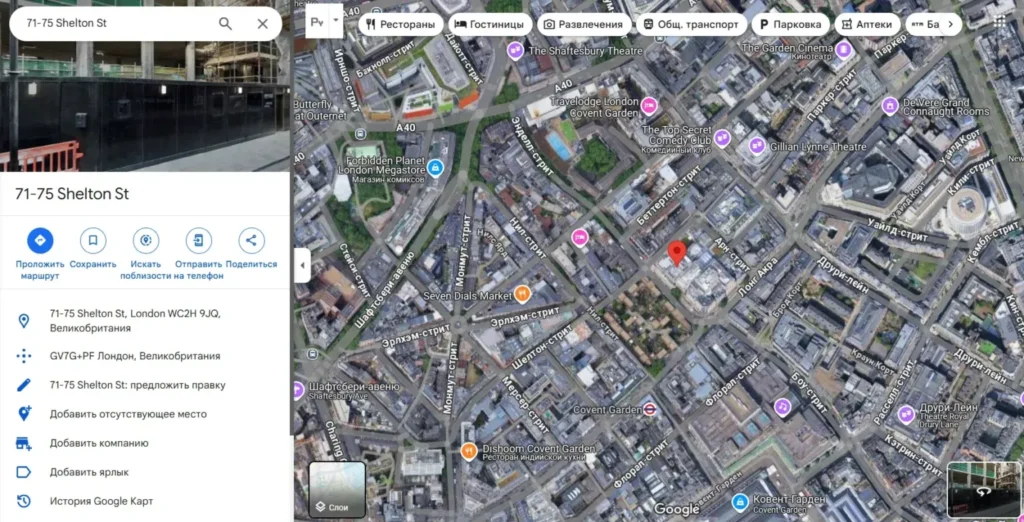Click the Искать поблизости icon

(x=146, y=240)
